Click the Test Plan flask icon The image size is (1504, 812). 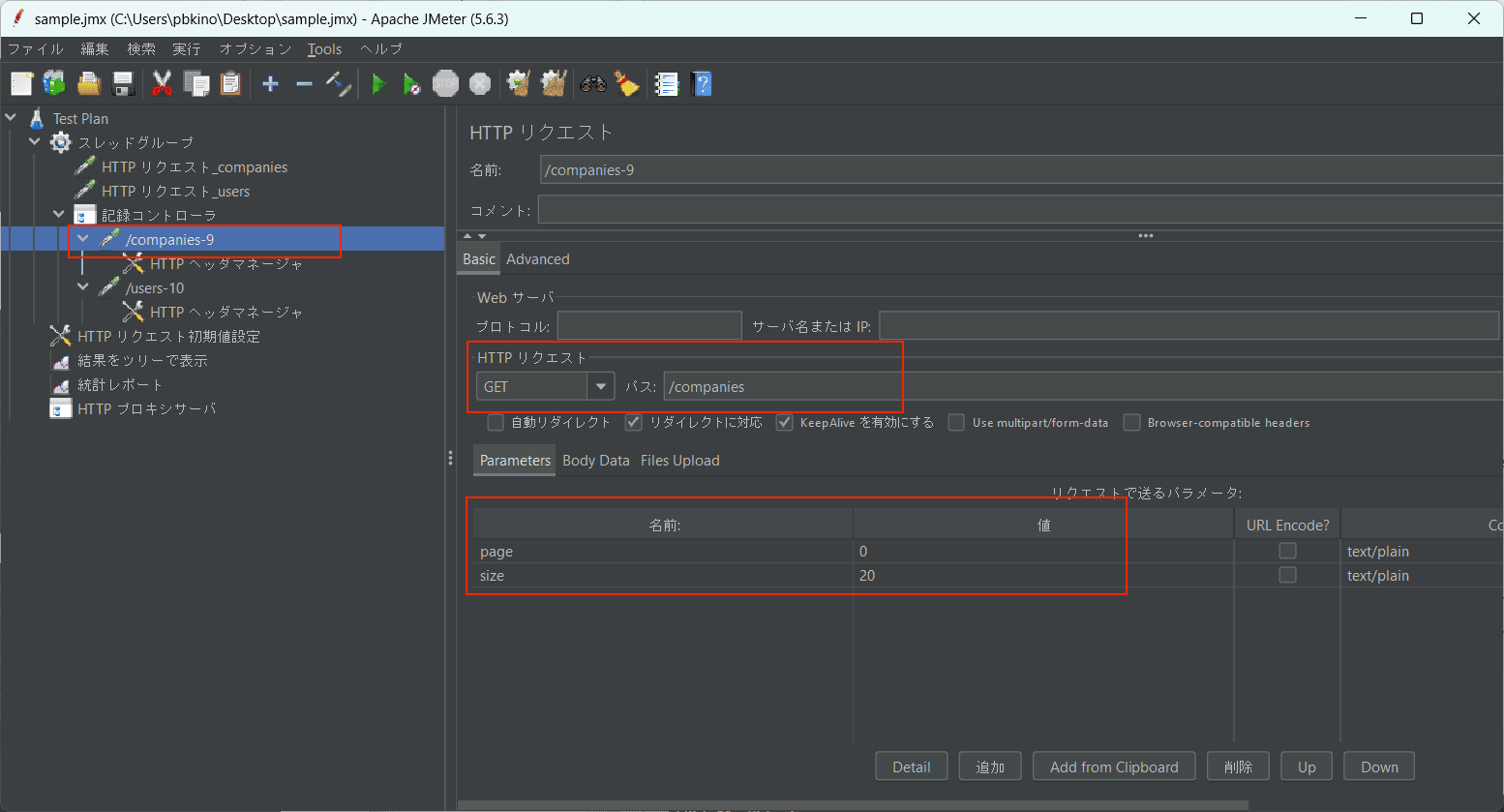click(x=37, y=118)
